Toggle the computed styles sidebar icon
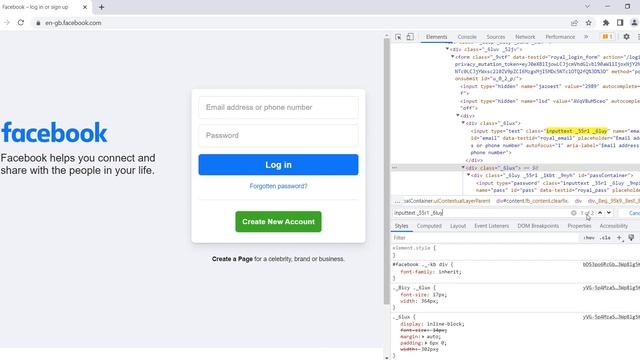640x360 pixels. pos(631,238)
